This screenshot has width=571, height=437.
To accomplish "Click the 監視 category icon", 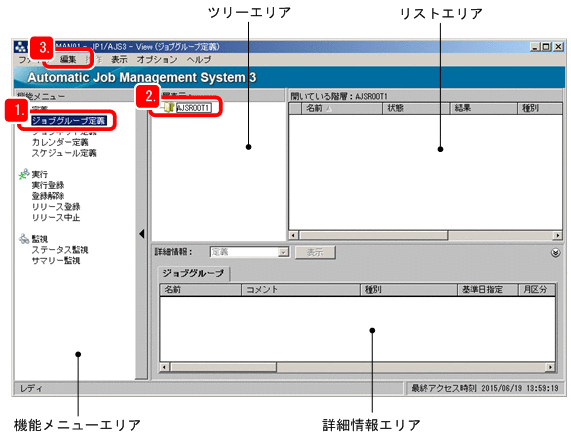I will click(24, 239).
